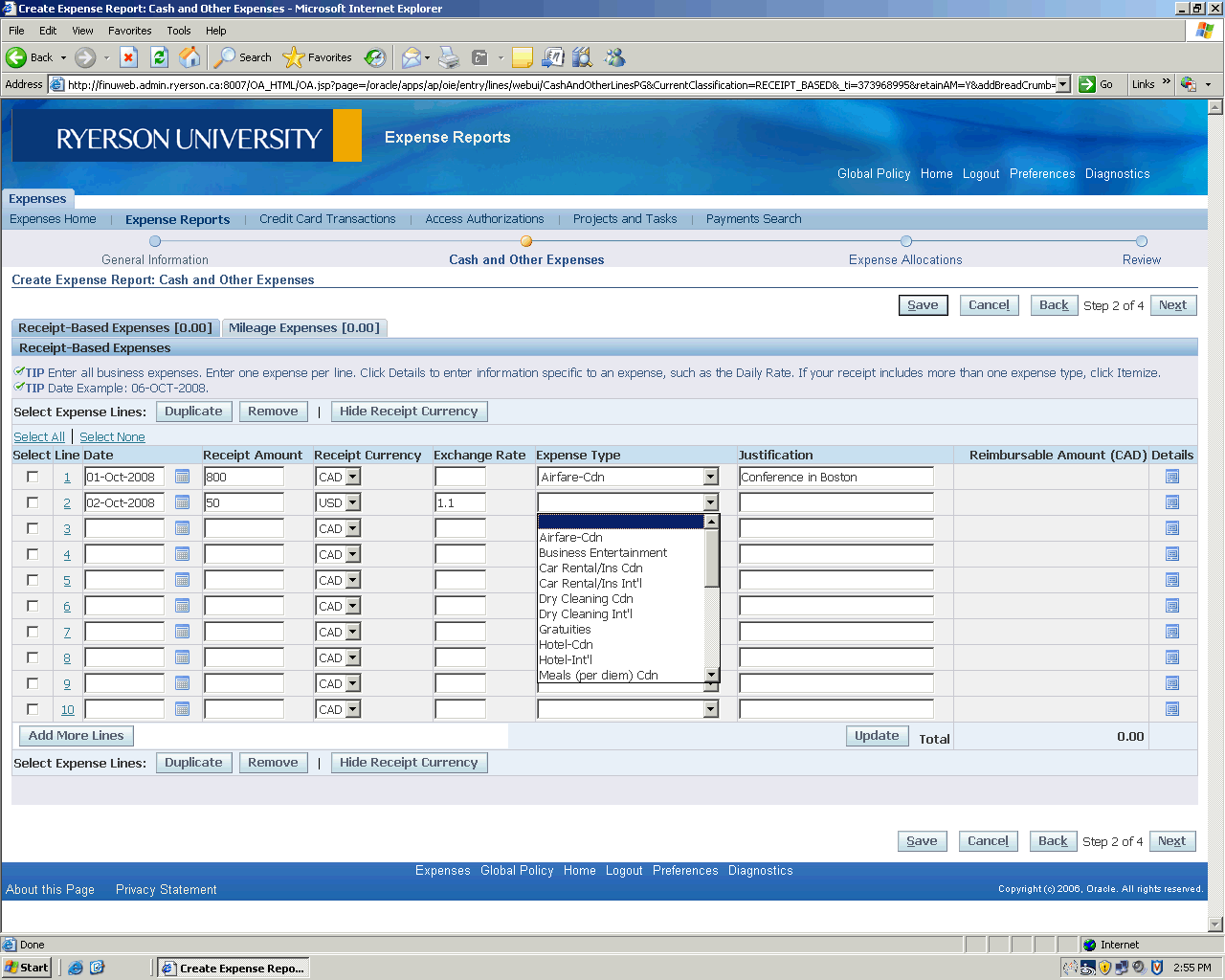Click the Add More Lines button

click(77, 736)
